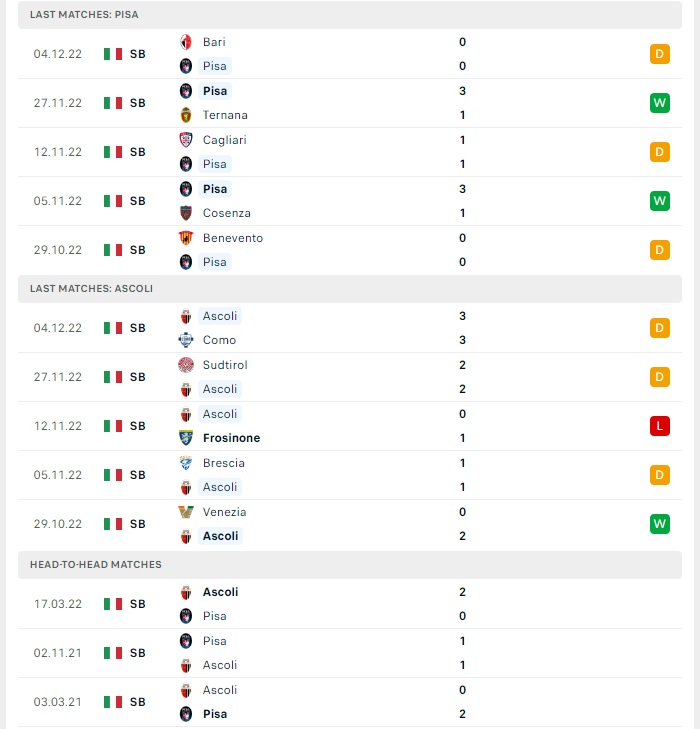Click the Venezia club crest icon
The width and height of the screenshot is (700, 729).
(x=186, y=512)
